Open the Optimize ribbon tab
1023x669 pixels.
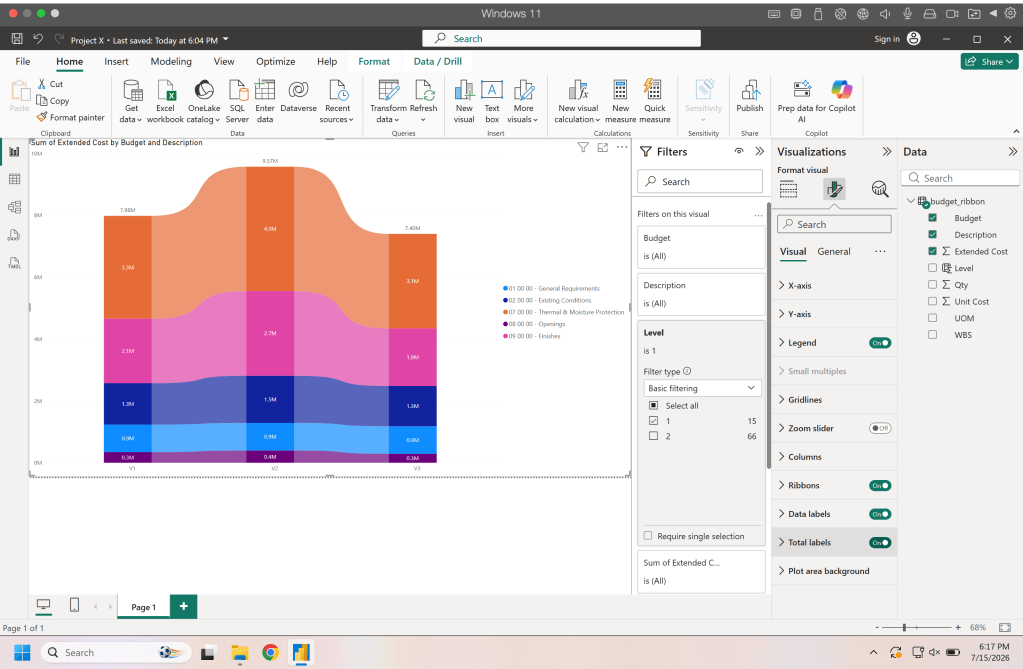tap(275, 61)
